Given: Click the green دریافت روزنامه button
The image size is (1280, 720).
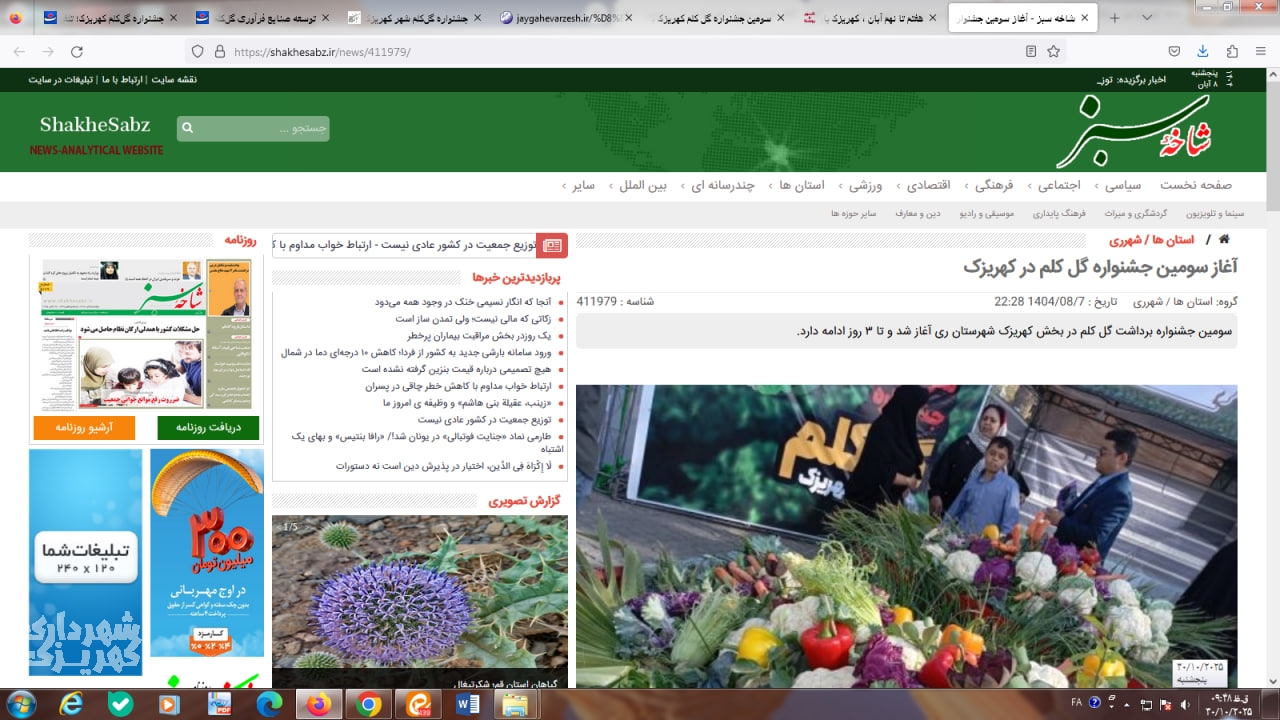Looking at the screenshot, I should pyautogui.click(x=207, y=428).
